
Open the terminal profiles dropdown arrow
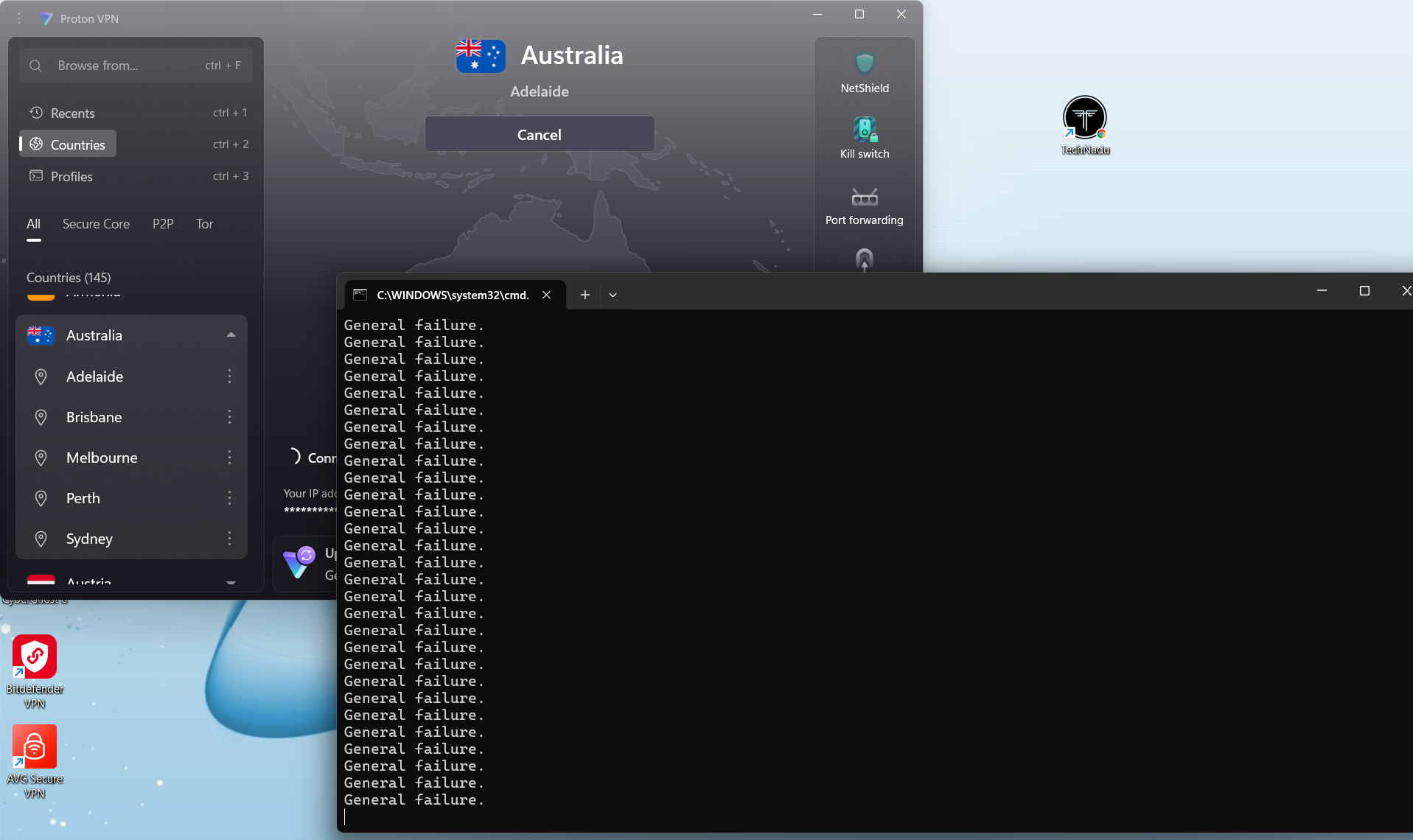(613, 295)
